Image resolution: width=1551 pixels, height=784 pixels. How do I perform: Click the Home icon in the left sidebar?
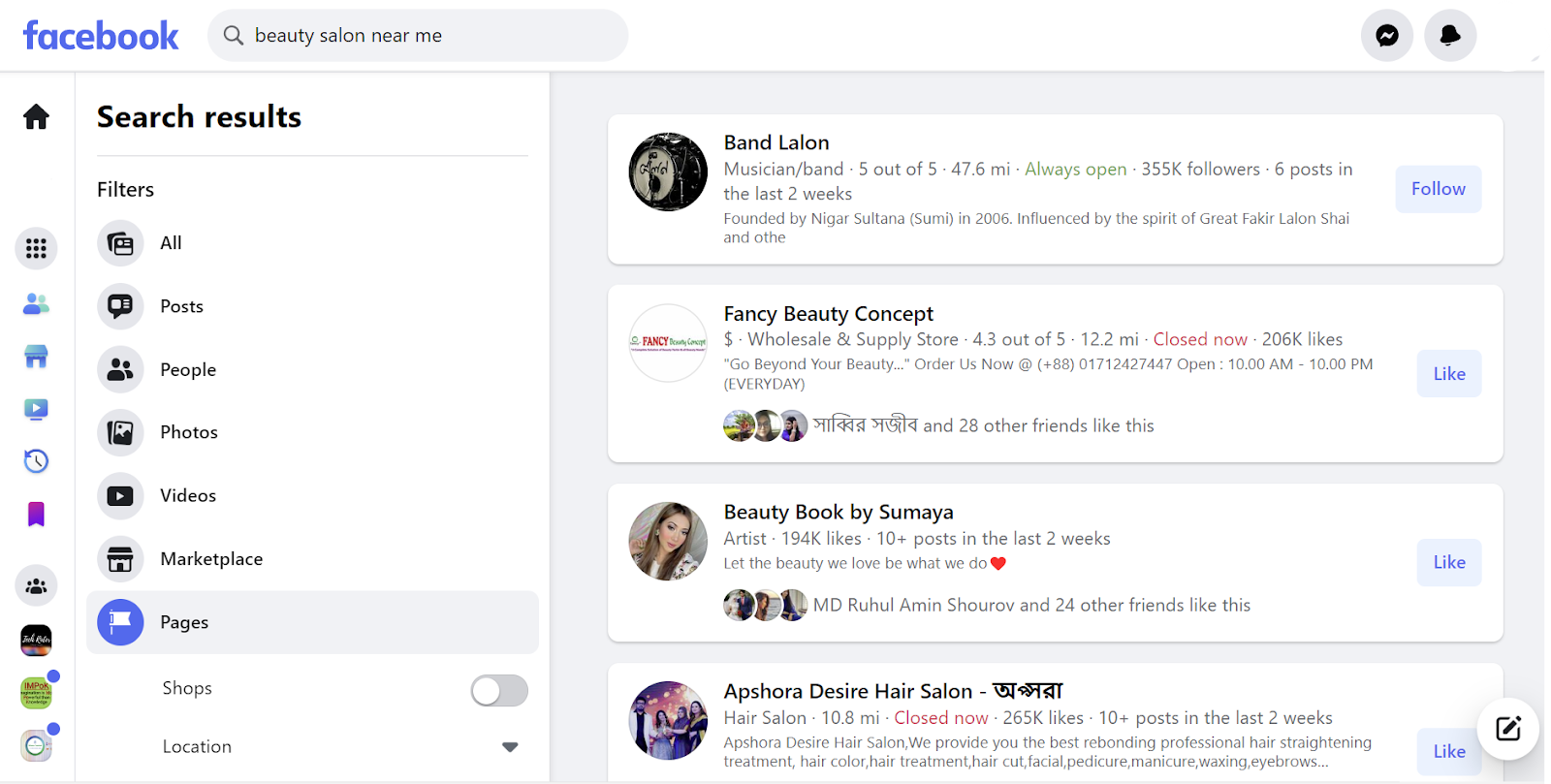tap(36, 116)
